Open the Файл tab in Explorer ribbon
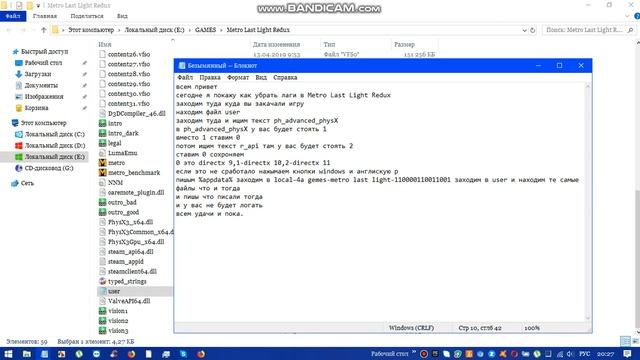This screenshot has height=360, width=640. (13, 16)
